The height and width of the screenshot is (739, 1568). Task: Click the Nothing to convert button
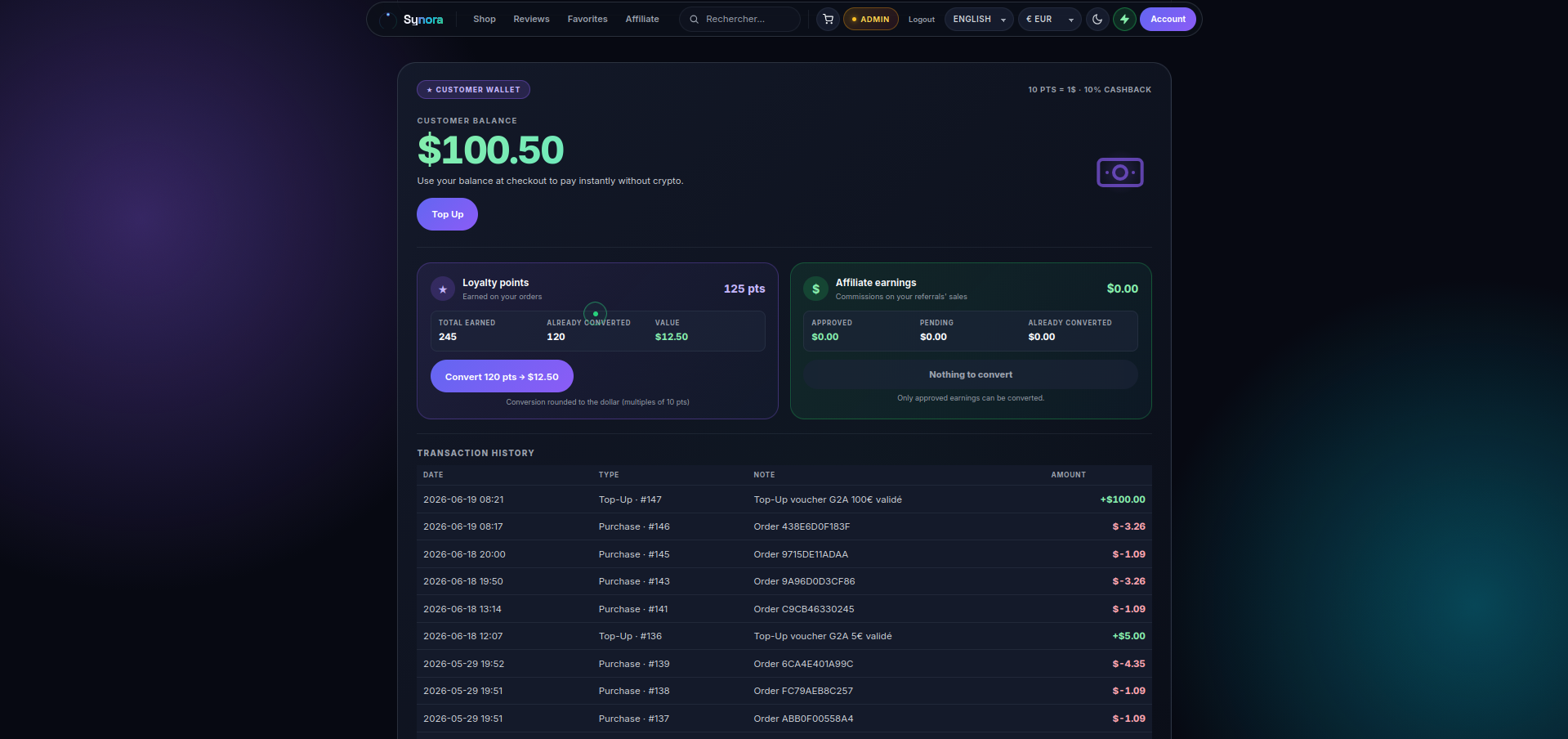pos(971,374)
